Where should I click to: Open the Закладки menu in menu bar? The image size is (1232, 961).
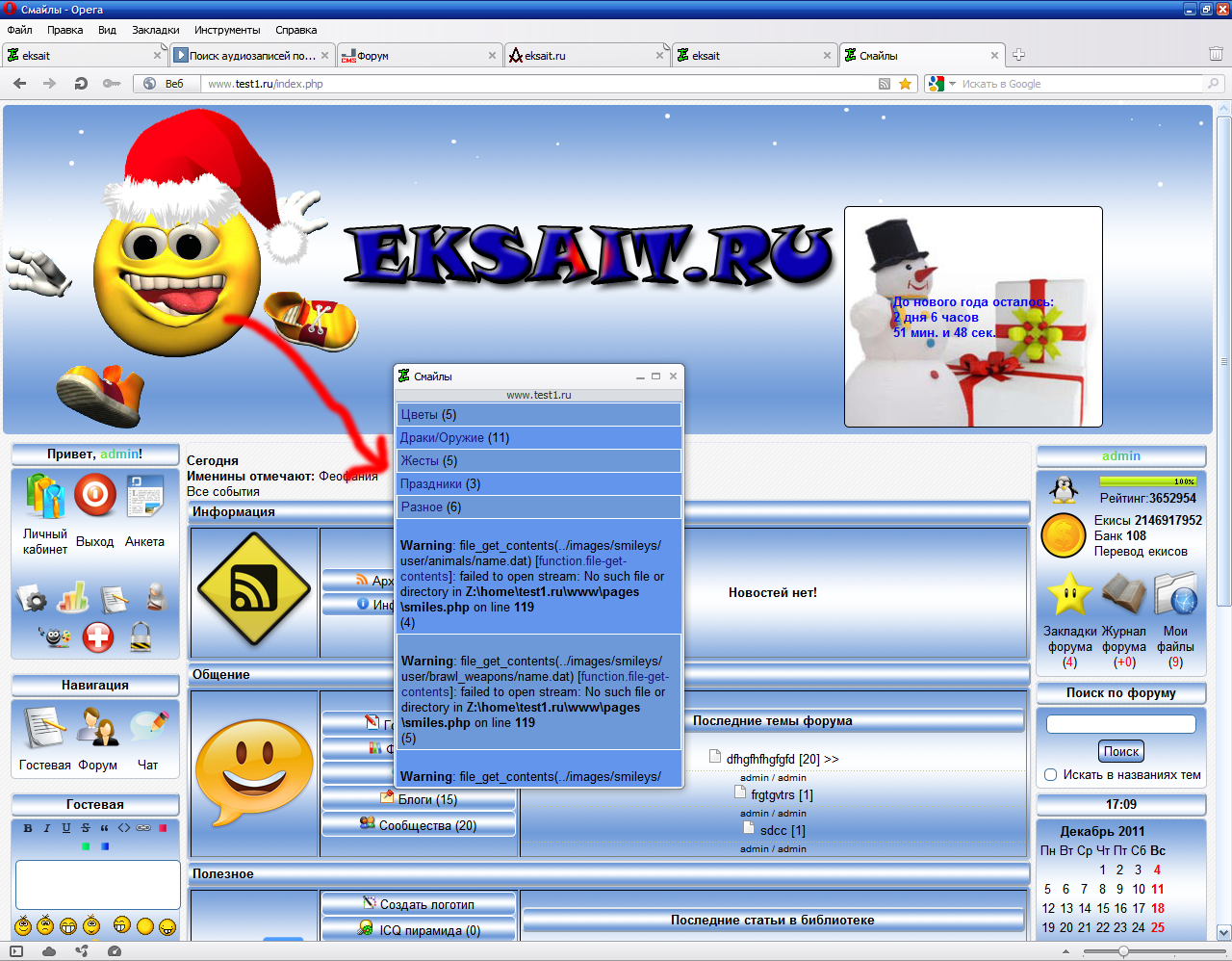point(155,30)
